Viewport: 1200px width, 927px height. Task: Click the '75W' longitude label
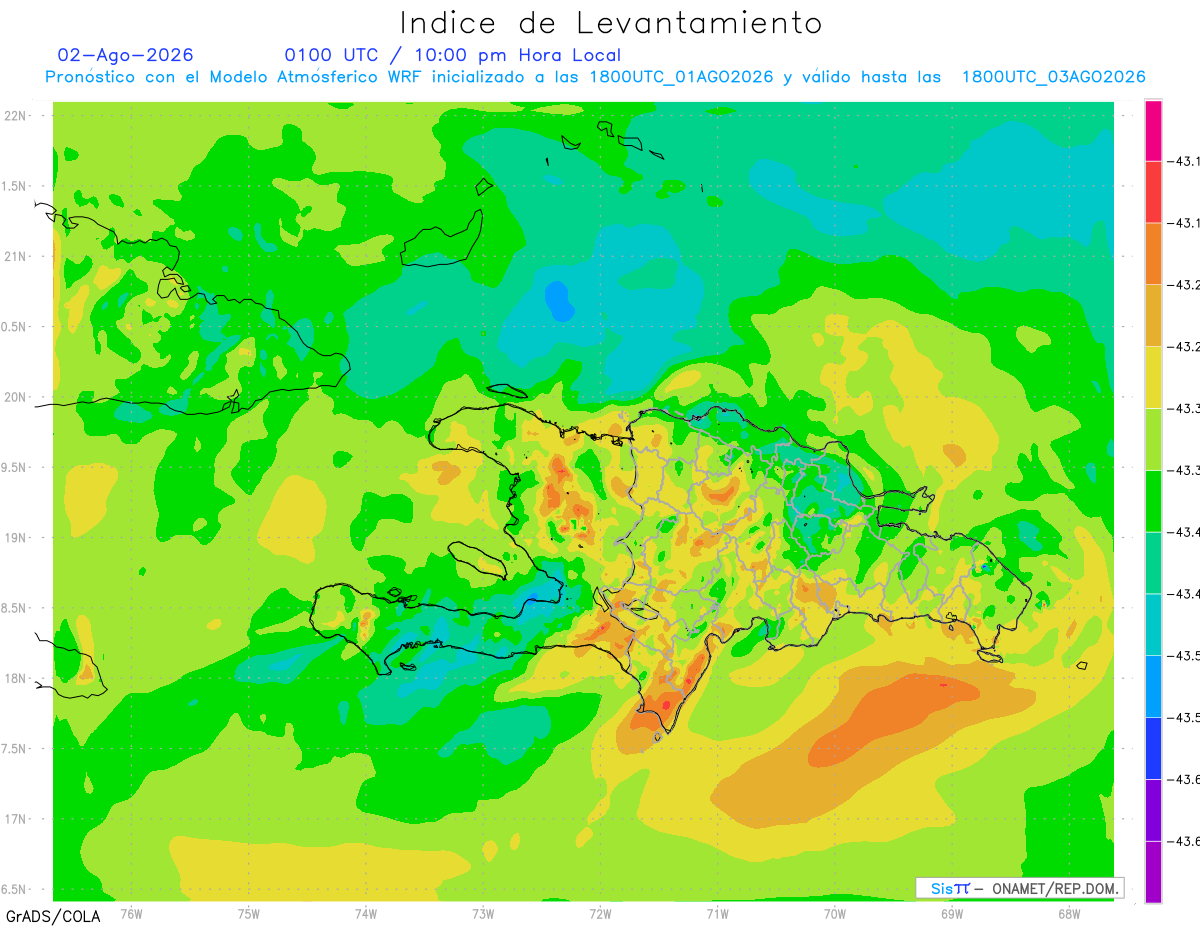[248, 914]
